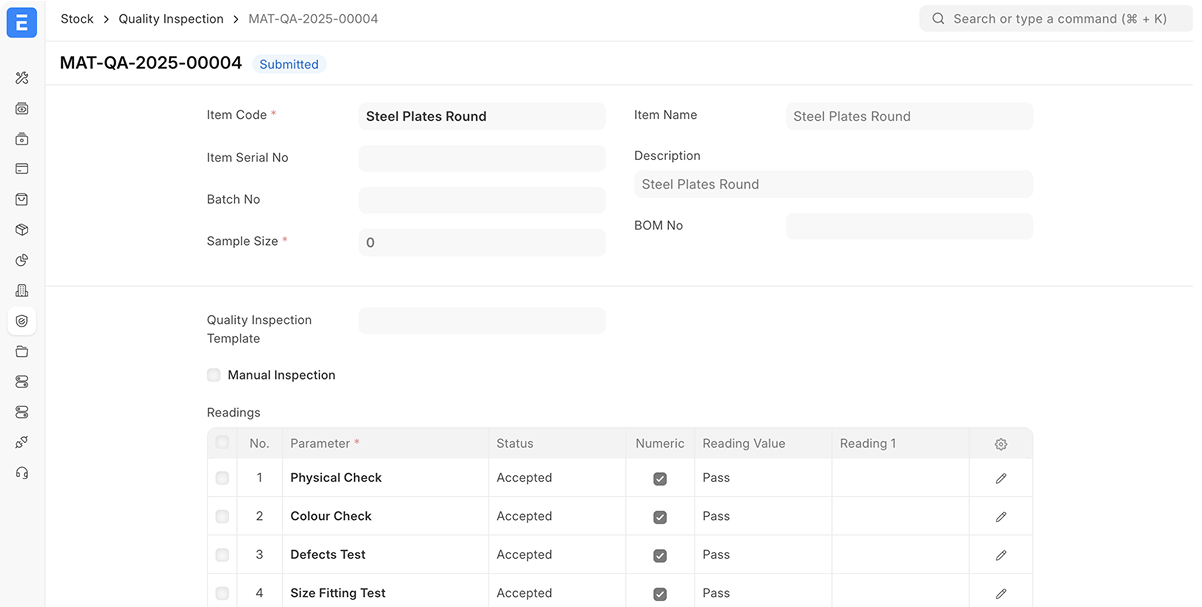Click the Sample Size field
1202x607 pixels.
coord(482,242)
